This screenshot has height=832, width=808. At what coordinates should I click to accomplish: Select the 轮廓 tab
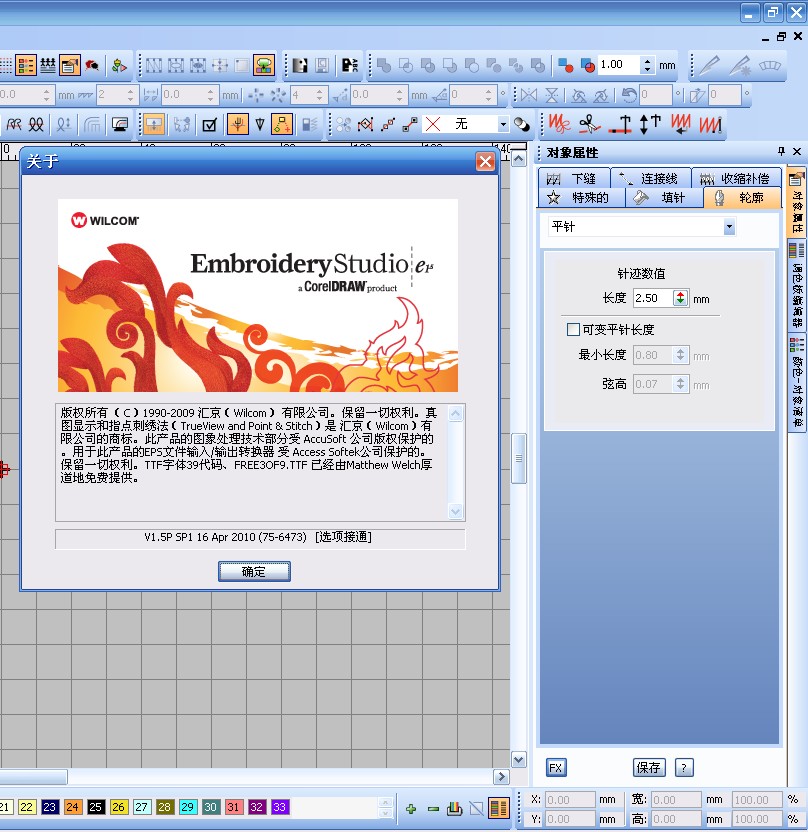tap(742, 198)
